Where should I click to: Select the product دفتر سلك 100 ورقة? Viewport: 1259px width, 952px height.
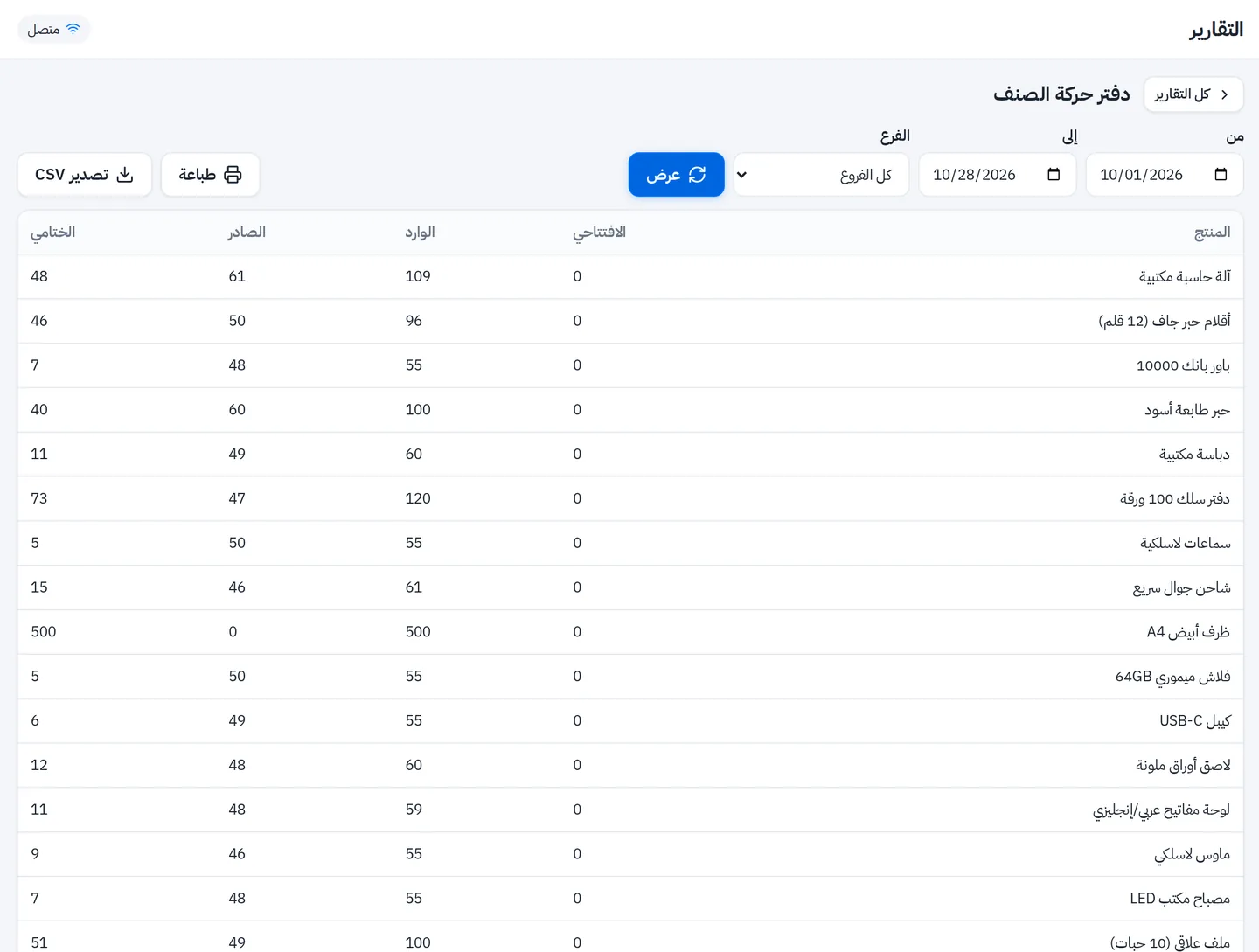[x=630, y=499]
